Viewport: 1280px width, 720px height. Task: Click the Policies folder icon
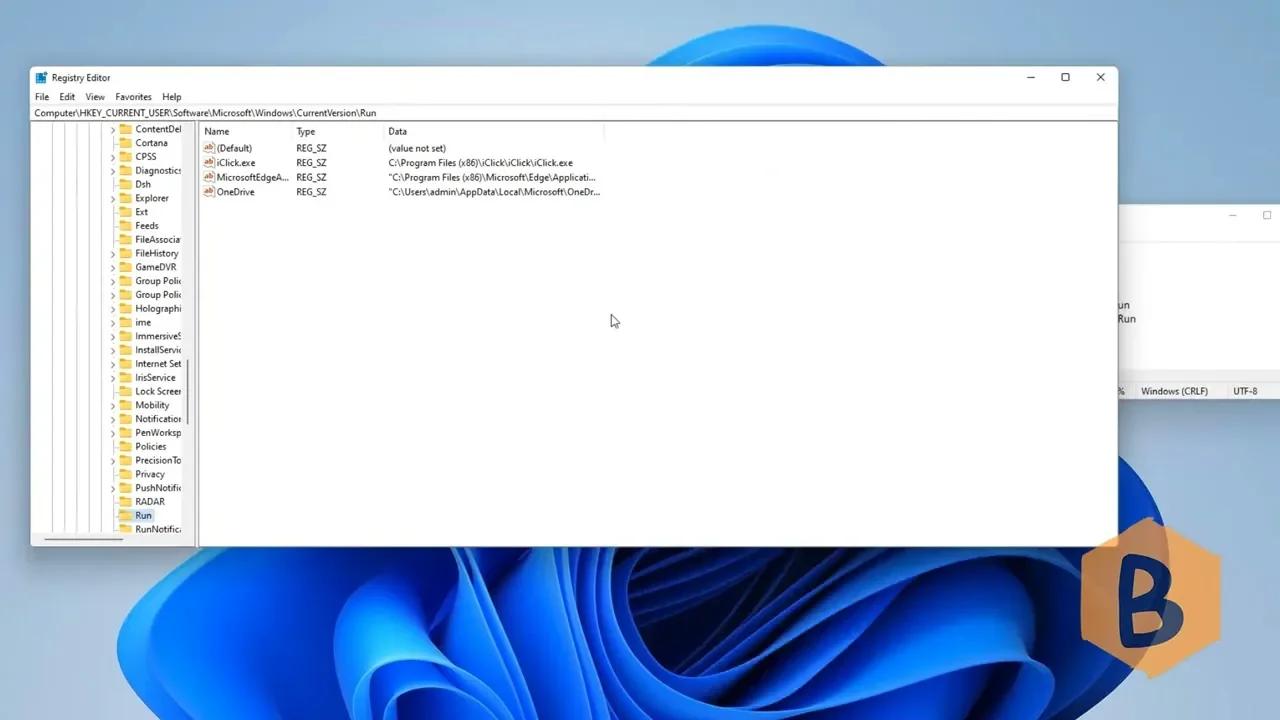tap(124, 446)
